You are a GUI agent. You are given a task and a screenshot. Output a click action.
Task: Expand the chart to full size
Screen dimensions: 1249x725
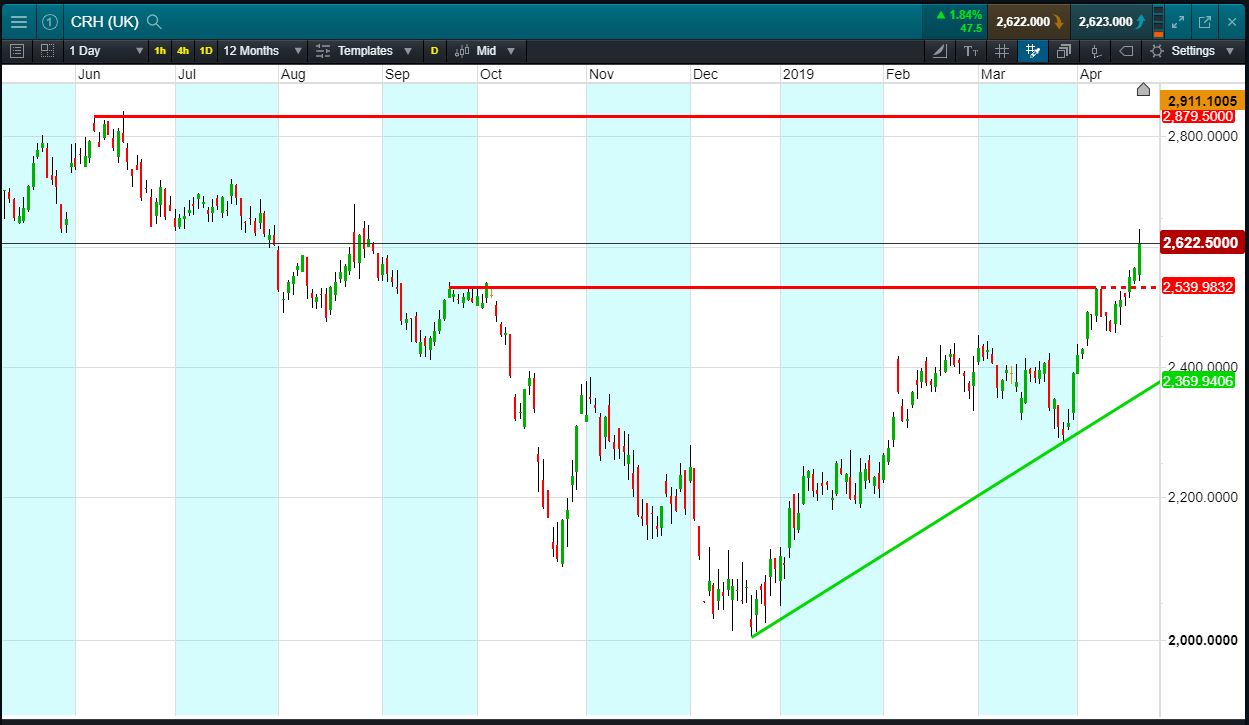(x=1179, y=21)
